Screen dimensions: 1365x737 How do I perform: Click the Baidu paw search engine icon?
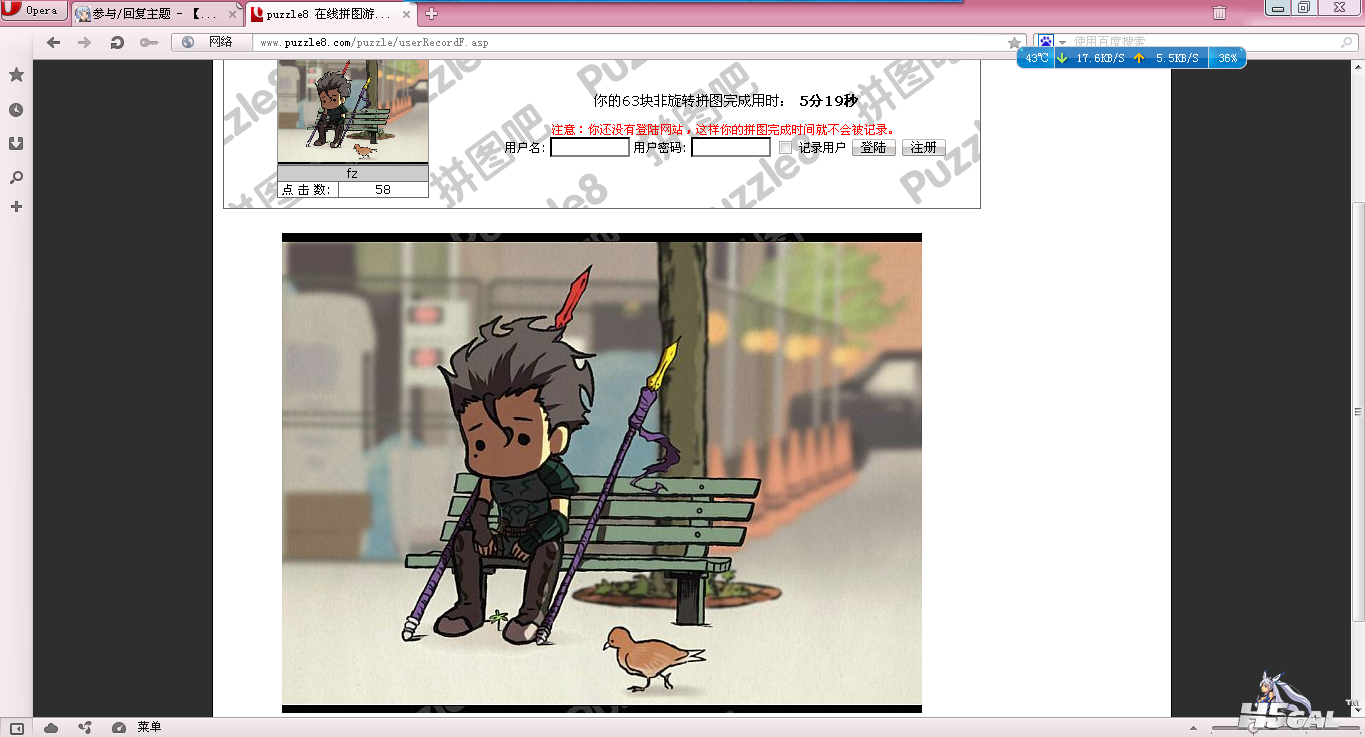click(1045, 42)
